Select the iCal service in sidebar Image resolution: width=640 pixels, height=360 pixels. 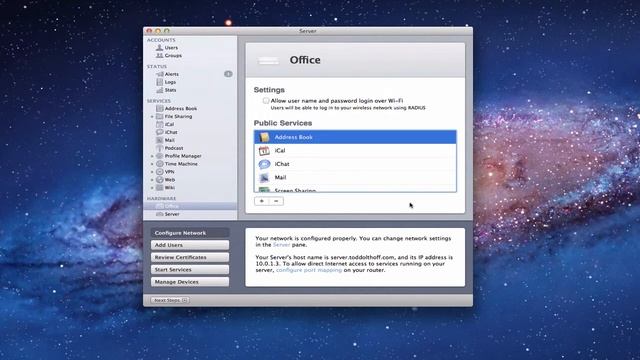pyautogui.click(x=165, y=124)
